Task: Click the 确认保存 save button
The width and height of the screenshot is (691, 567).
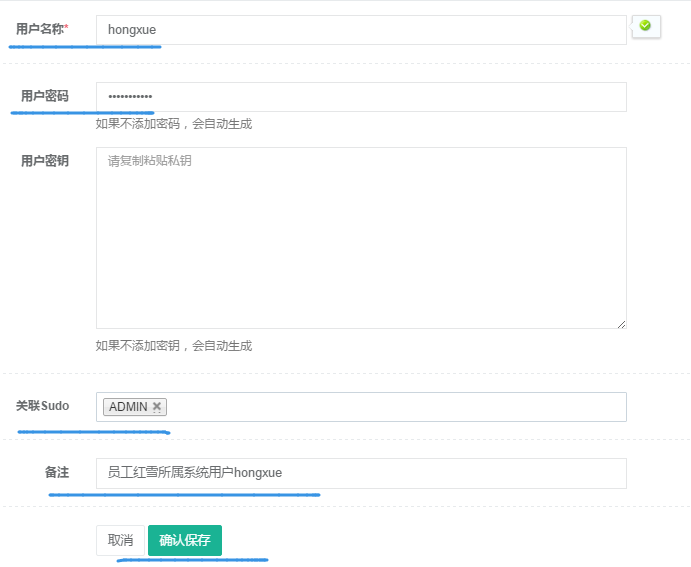Action: [x=185, y=540]
